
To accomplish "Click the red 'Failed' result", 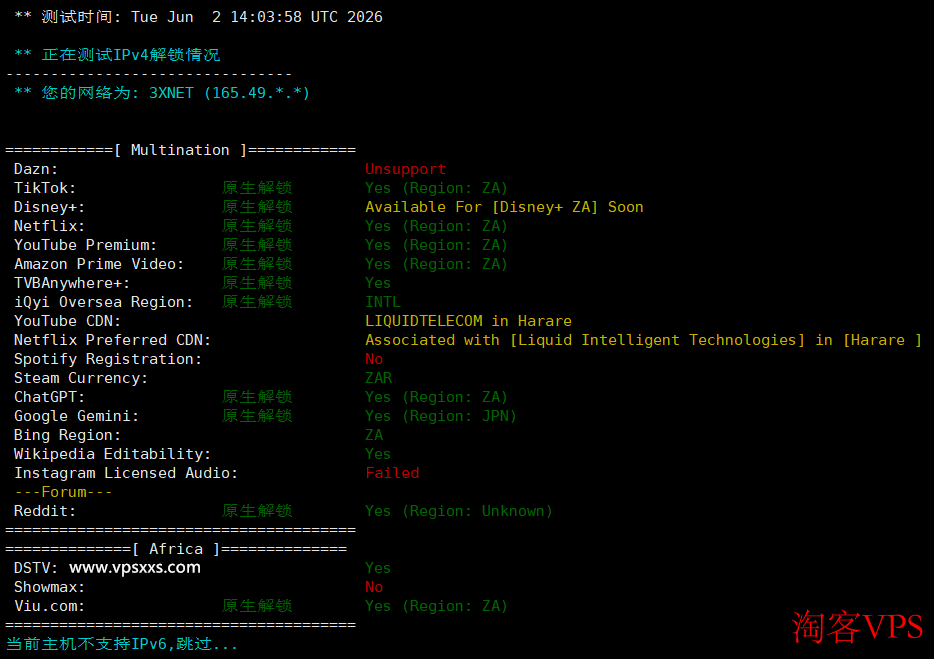I will pyautogui.click(x=392, y=474).
